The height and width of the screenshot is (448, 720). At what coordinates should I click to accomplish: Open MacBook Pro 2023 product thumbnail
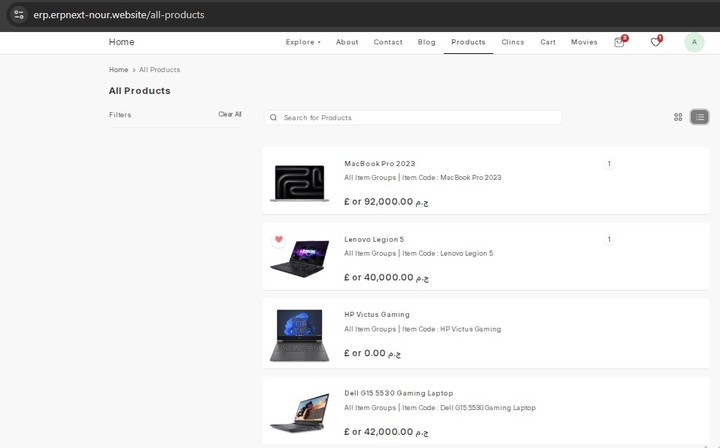299,182
